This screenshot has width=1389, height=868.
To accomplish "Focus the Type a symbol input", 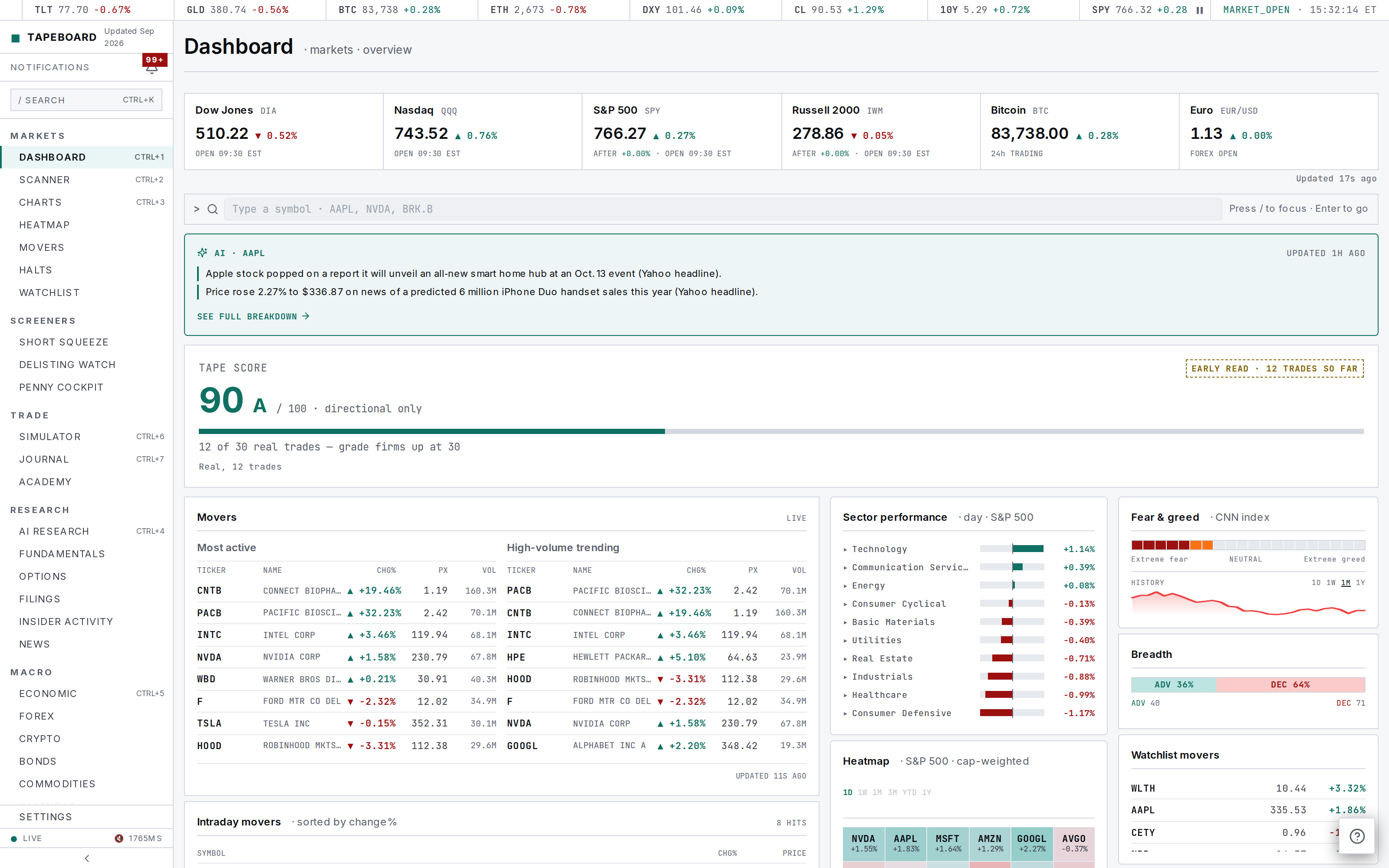I will click(x=723, y=209).
